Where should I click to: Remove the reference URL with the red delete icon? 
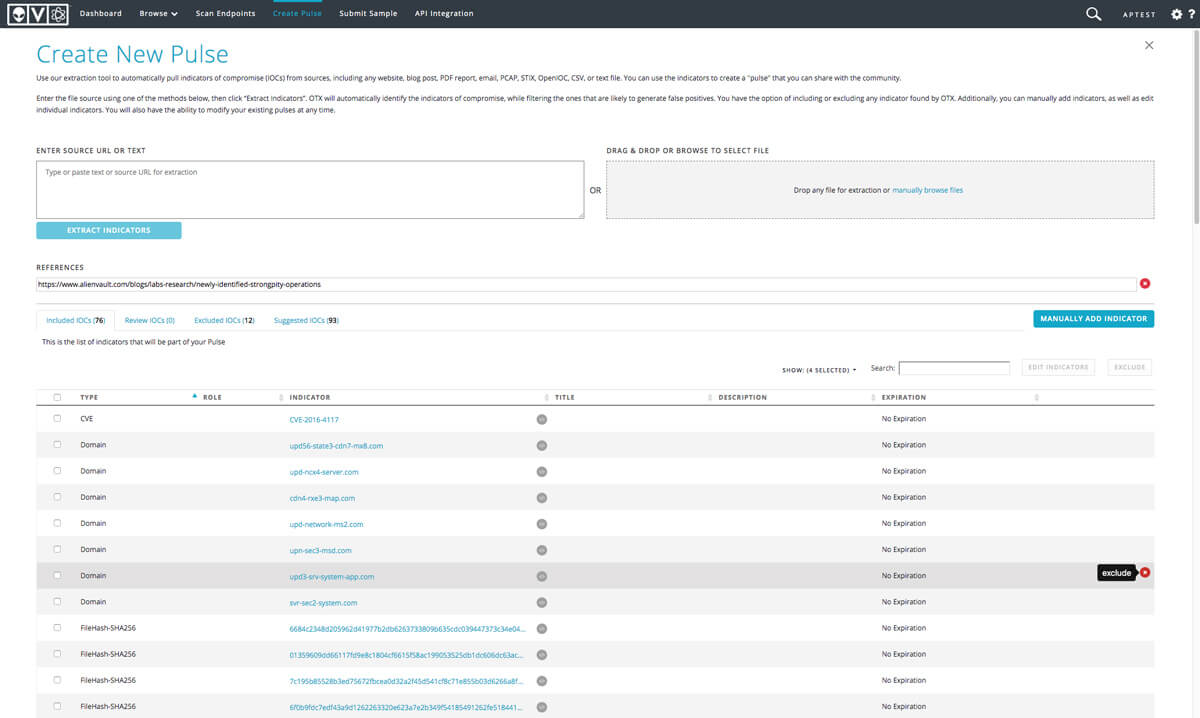[x=1144, y=283]
